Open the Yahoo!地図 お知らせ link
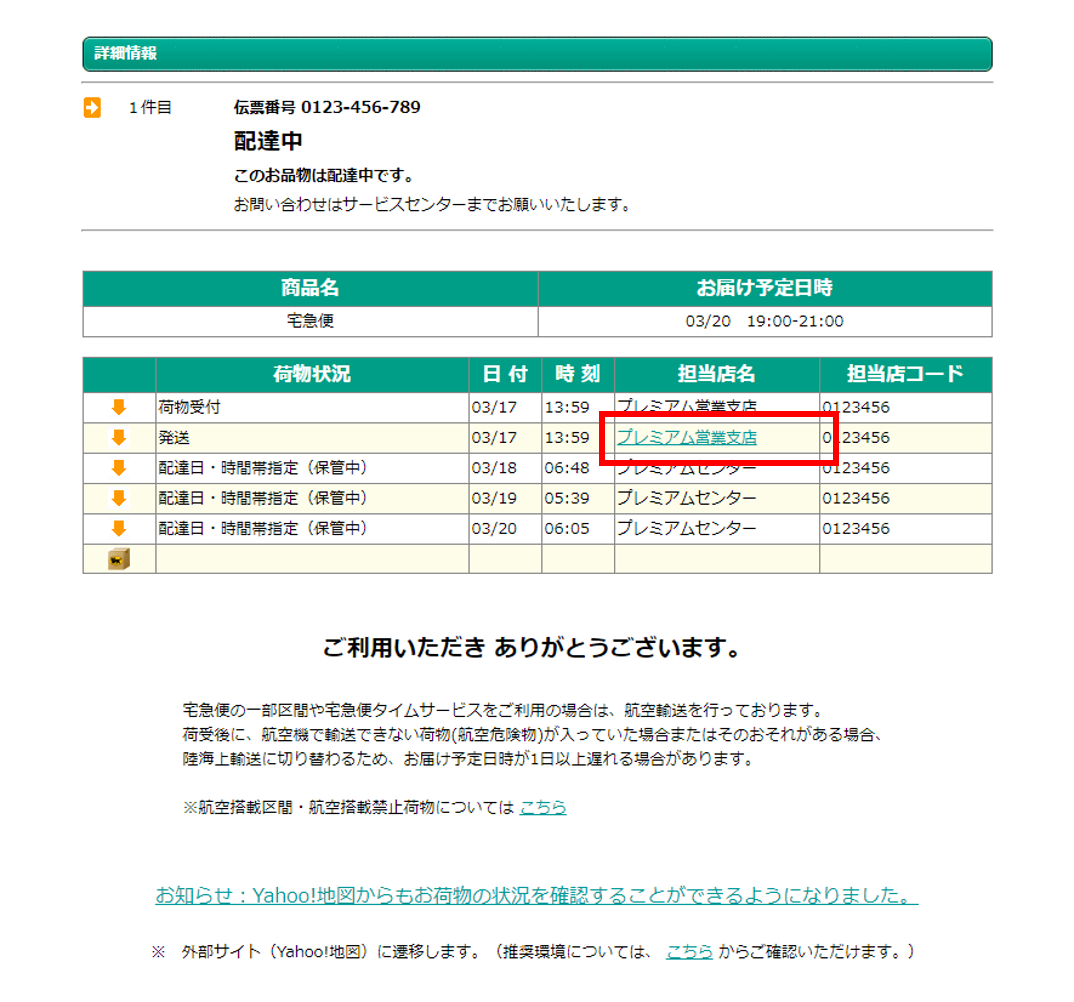 coord(536,896)
